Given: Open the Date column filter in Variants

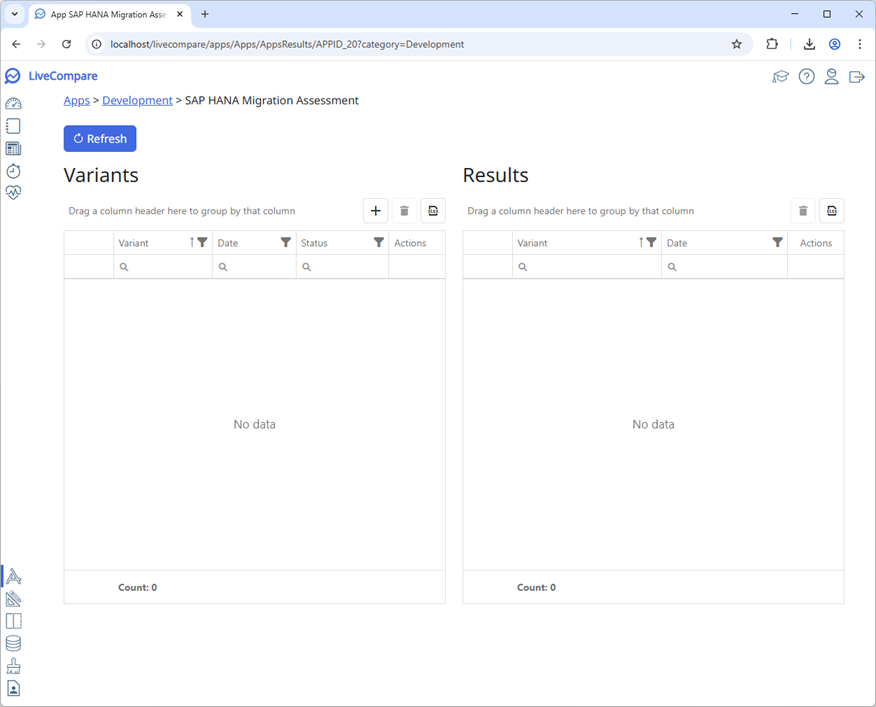Looking at the screenshot, I should 286,242.
